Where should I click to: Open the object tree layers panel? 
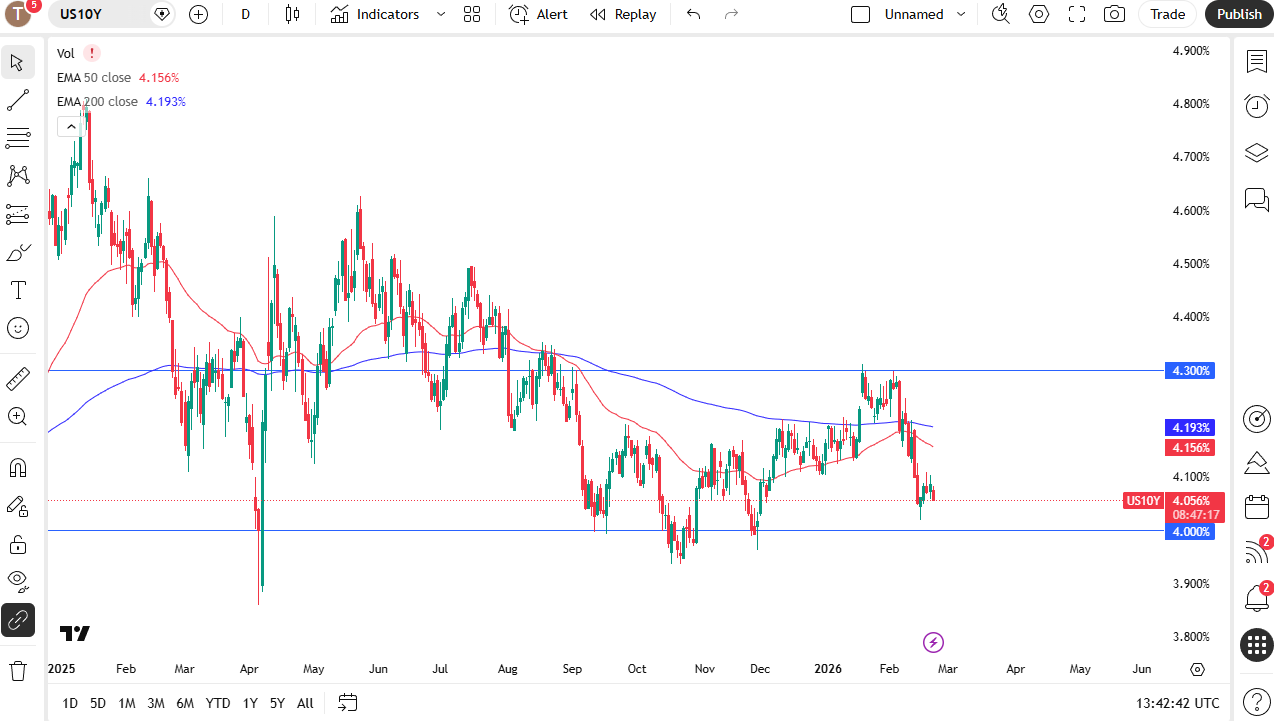coord(1256,152)
